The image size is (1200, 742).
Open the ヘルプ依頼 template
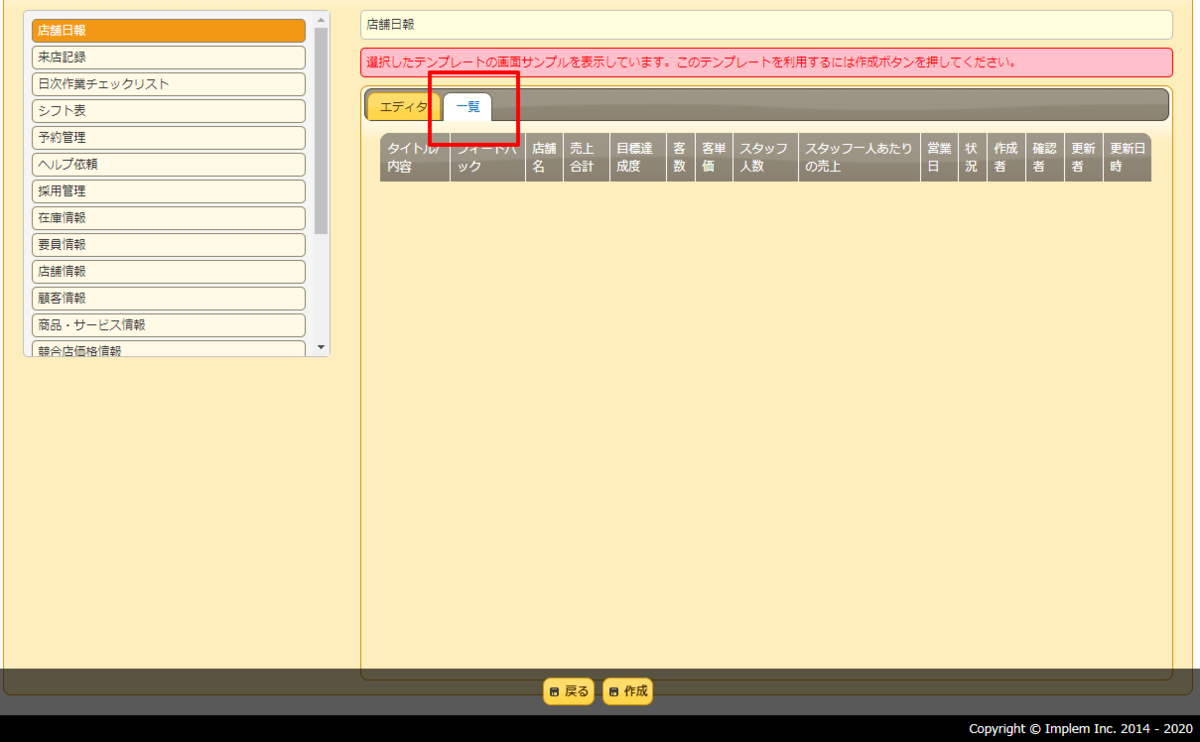tap(168, 164)
